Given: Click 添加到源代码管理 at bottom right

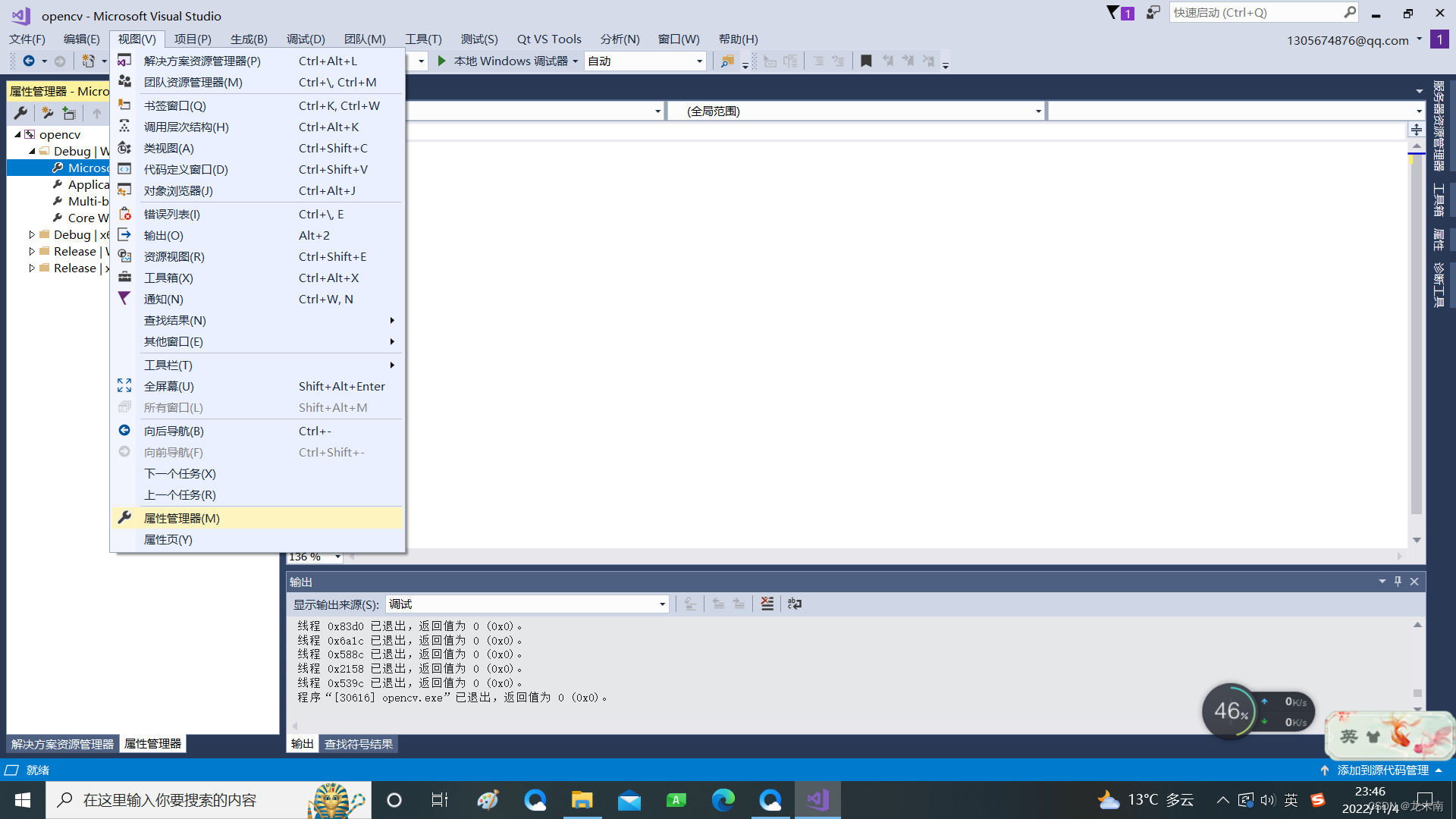Looking at the screenshot, I should (1382, 770).
